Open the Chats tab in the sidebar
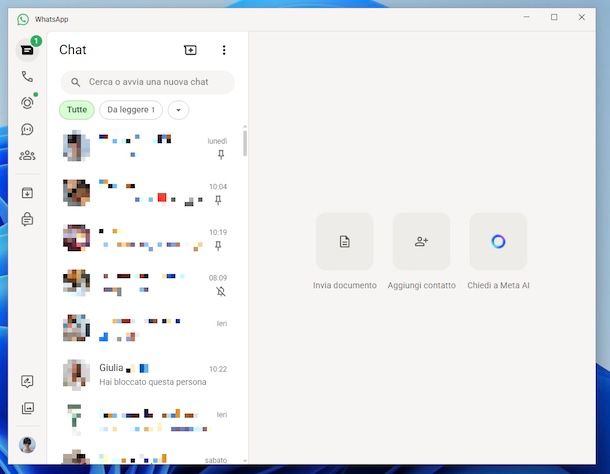 [x=27, y=50]
